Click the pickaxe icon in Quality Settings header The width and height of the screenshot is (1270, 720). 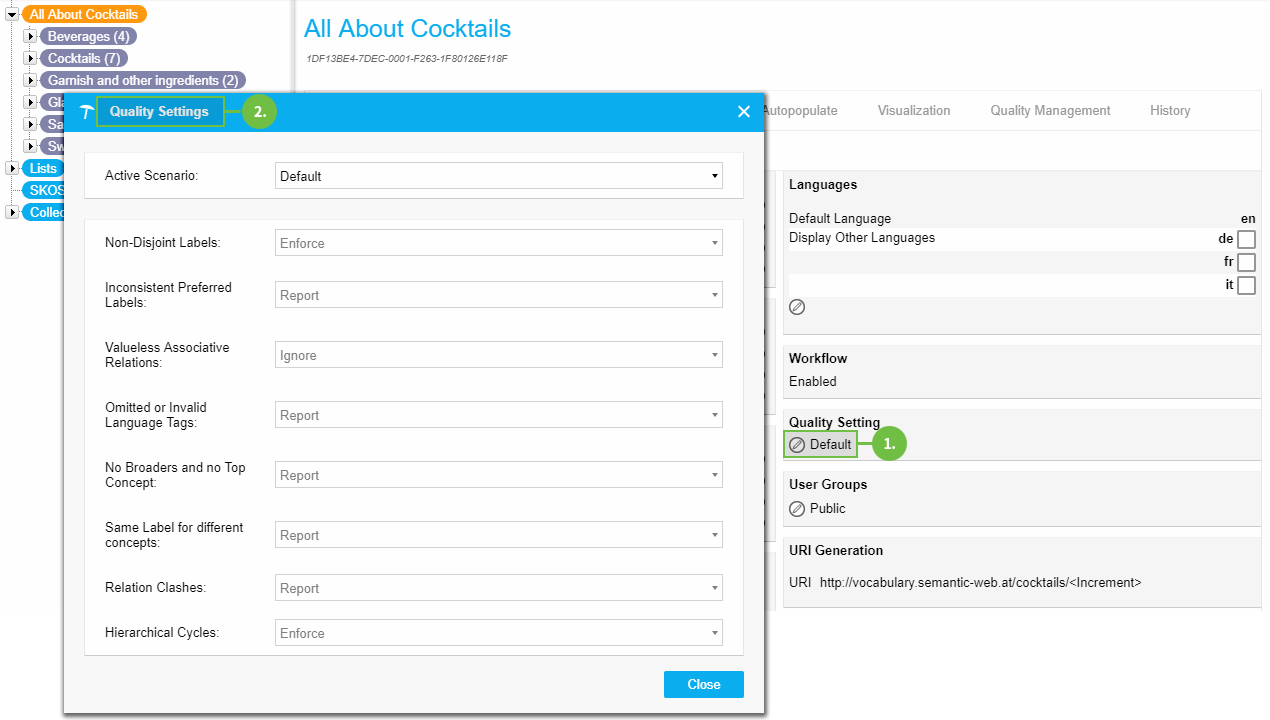pyautogui.click(x=86, y=112)
